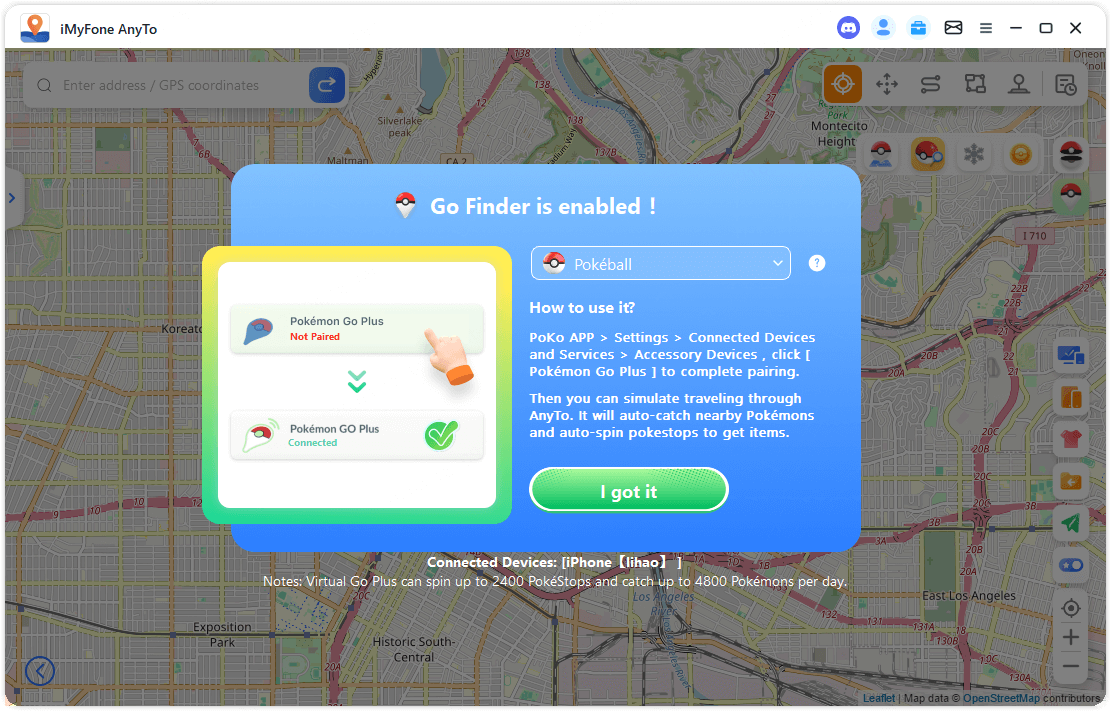Open the historical records icon
Viewport: 1111px width, 711px height.
coord(1066,85)
